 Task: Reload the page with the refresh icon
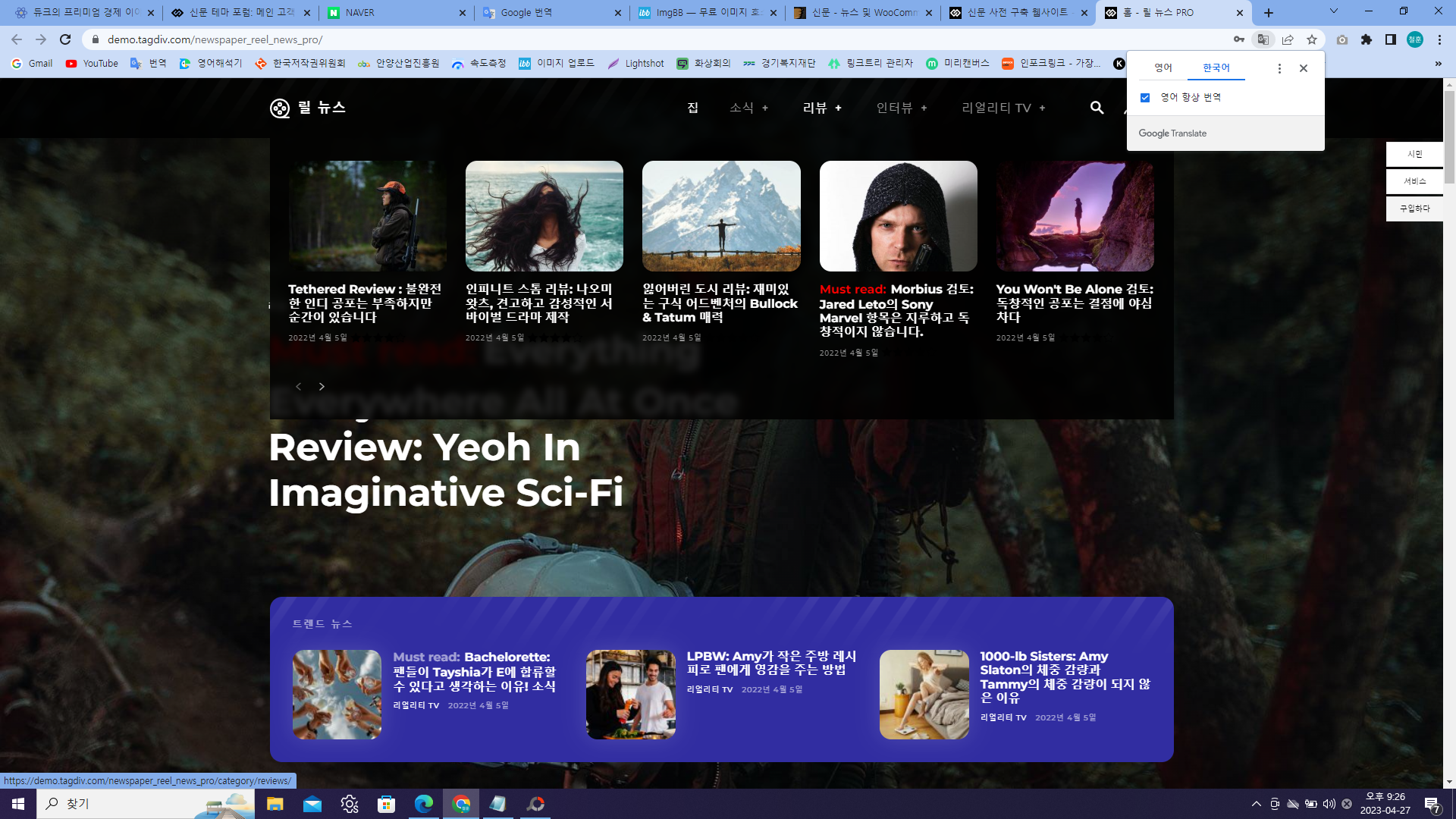(65, 39)
